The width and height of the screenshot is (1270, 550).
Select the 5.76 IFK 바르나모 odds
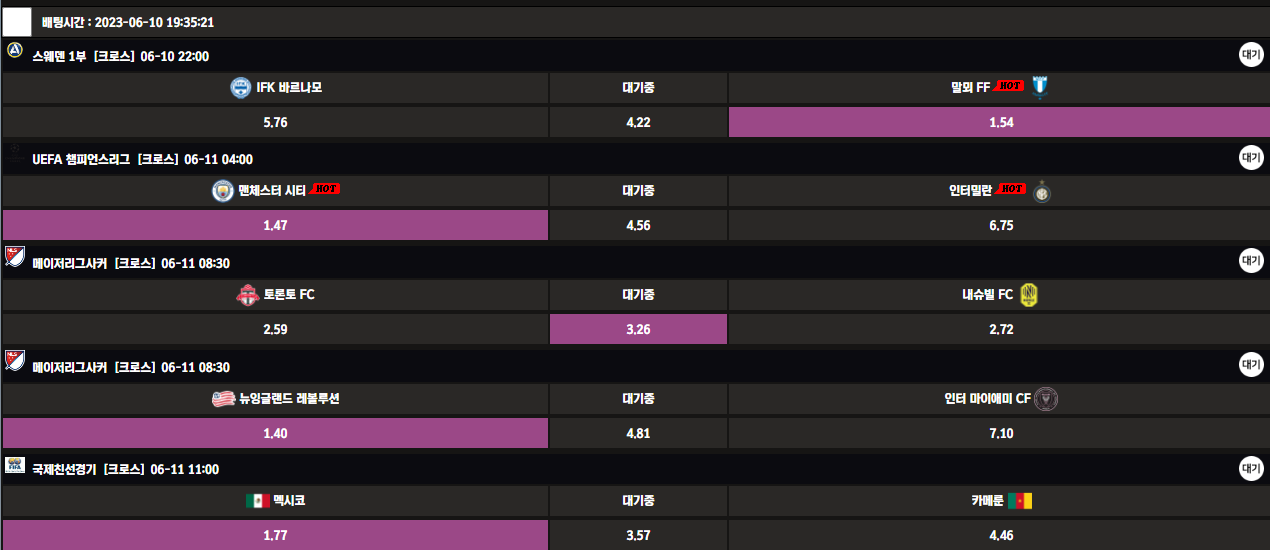[x=275, y=122]
